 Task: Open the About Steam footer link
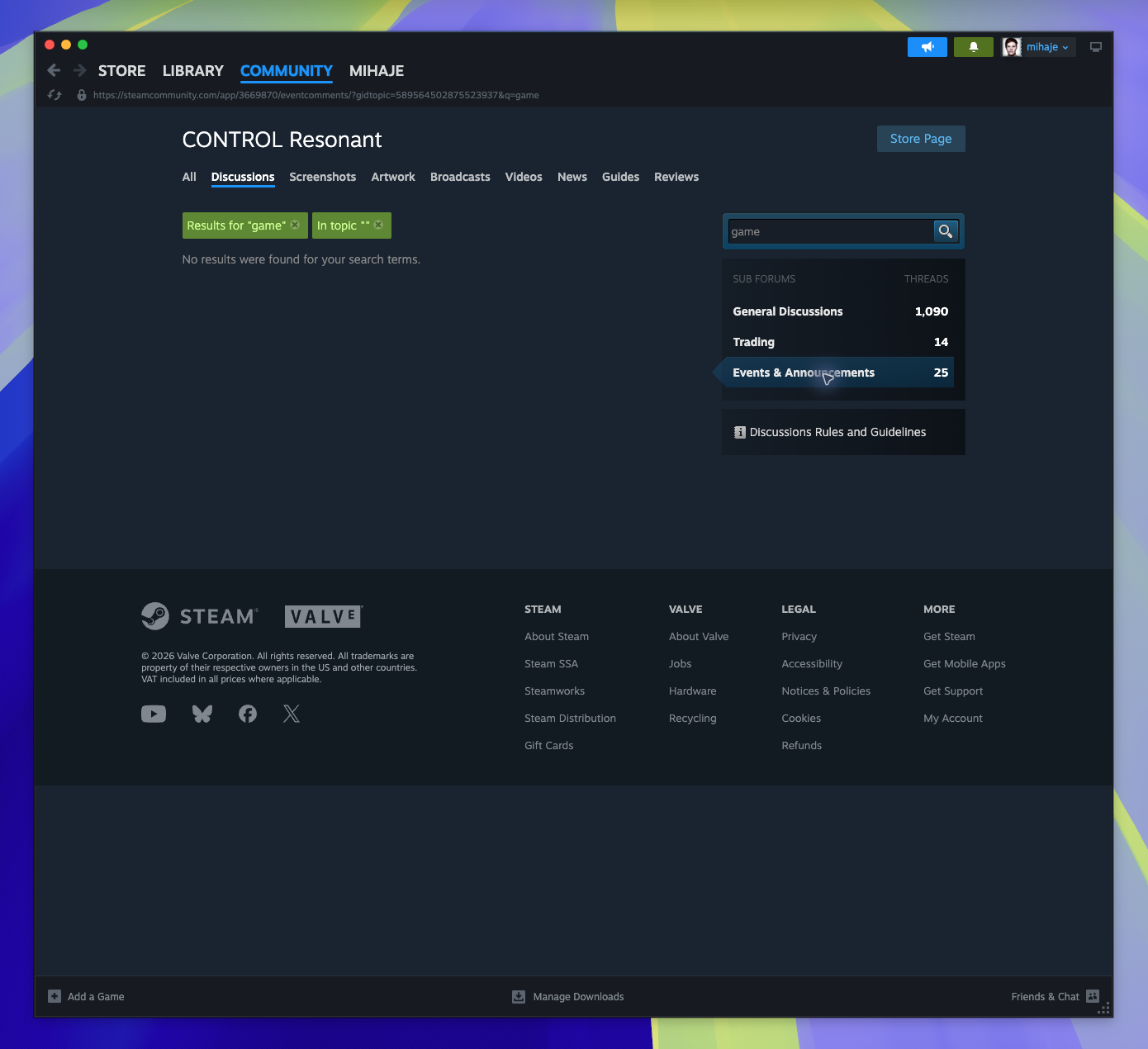pyautogui.click(x=557, y=637)
